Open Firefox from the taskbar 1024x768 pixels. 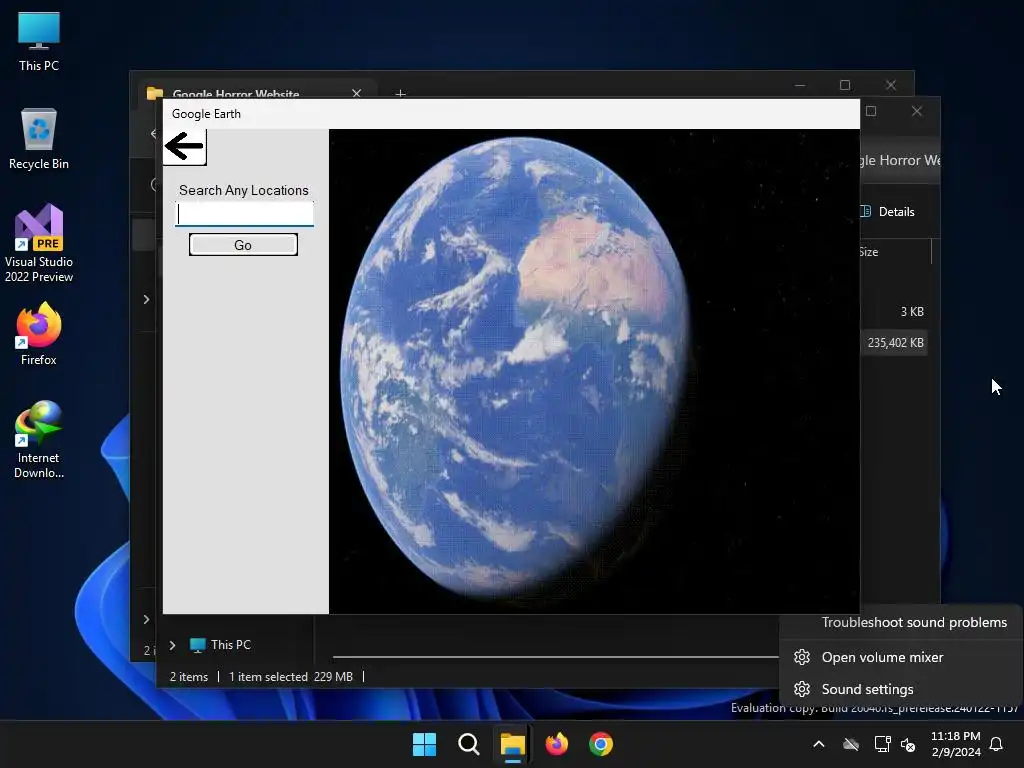[x=557, y=744]
